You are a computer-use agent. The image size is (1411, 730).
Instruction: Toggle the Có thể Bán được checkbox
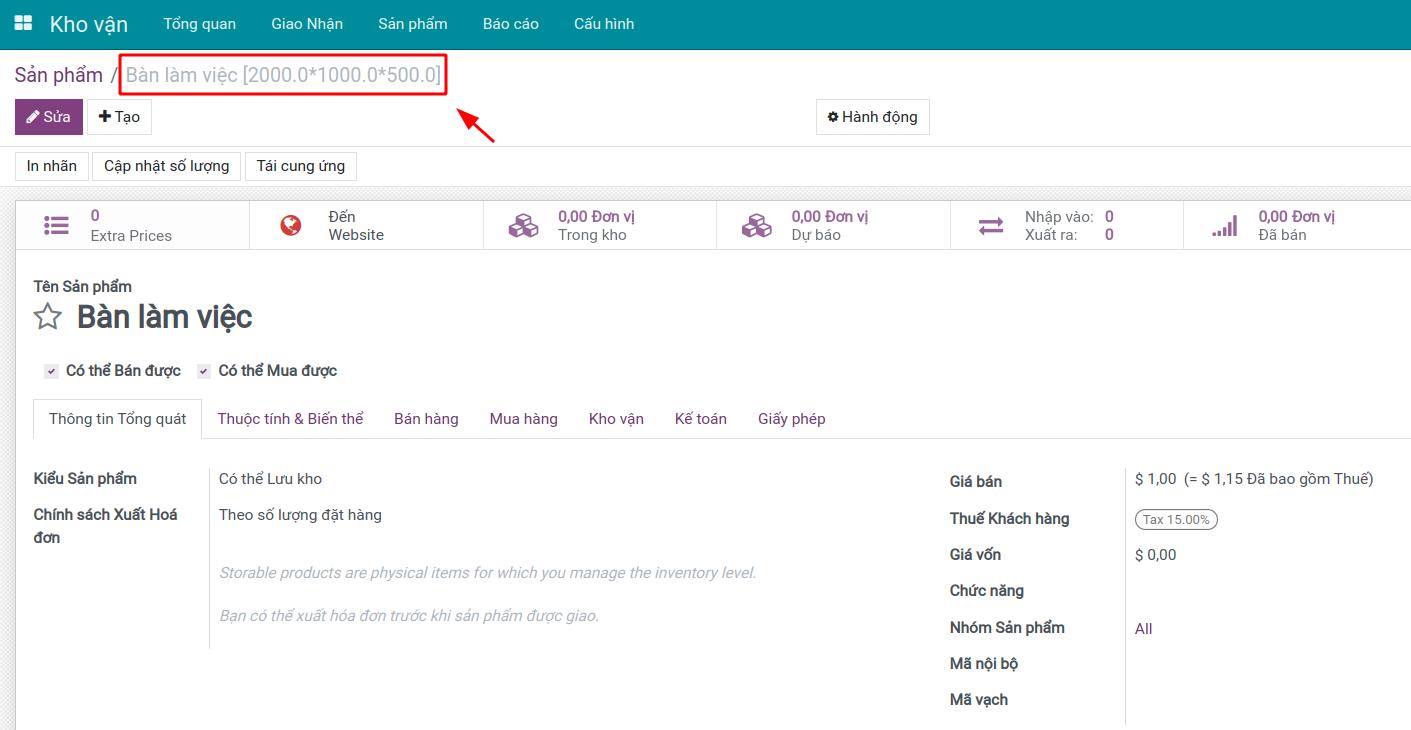51,371
